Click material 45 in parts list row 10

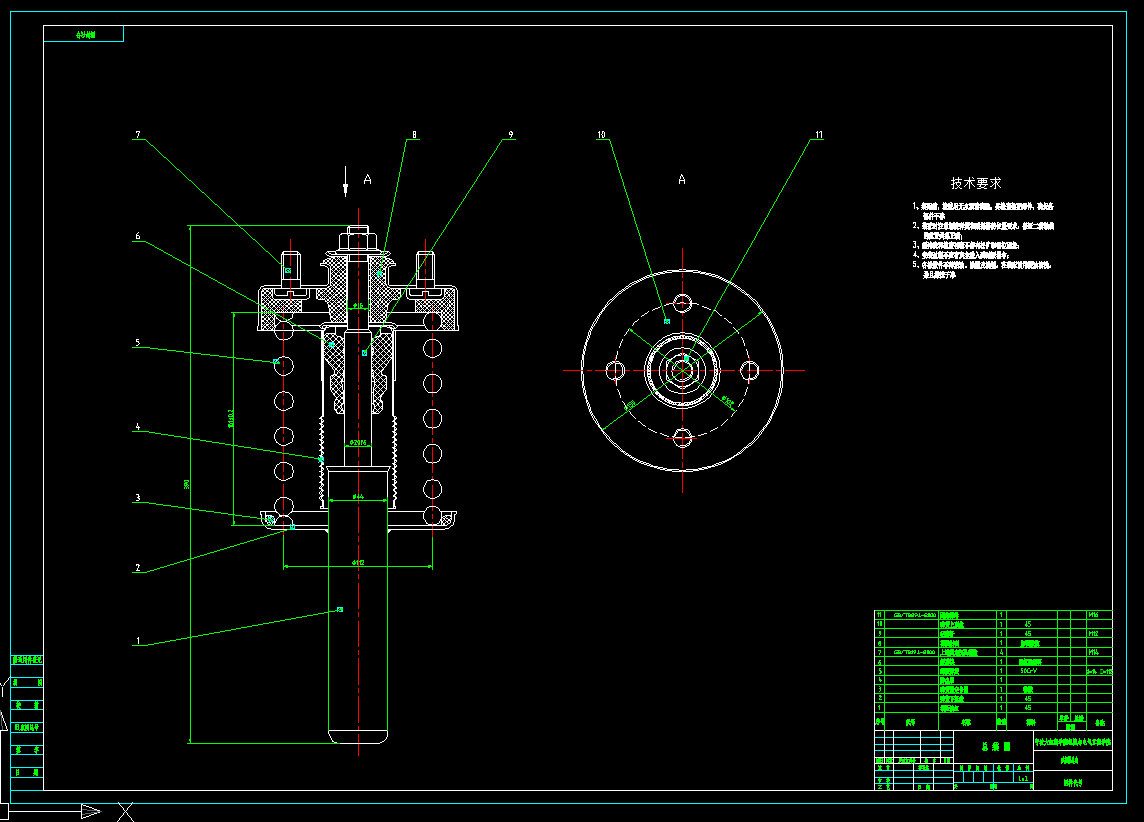click(1028, 624)
